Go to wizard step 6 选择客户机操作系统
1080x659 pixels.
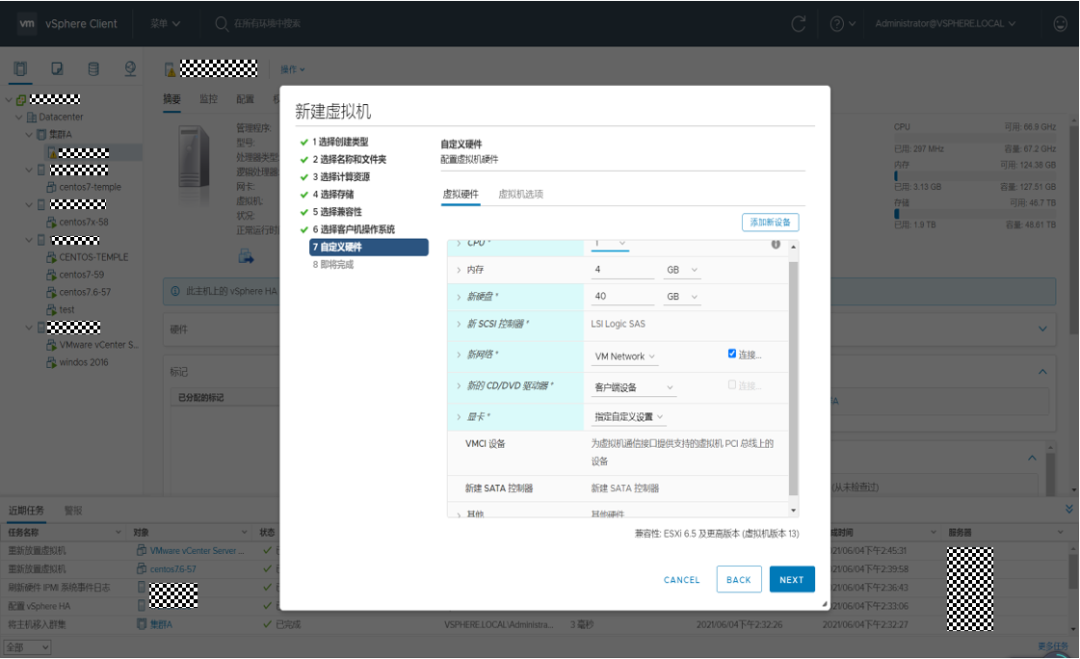click(x=353, y=229)
